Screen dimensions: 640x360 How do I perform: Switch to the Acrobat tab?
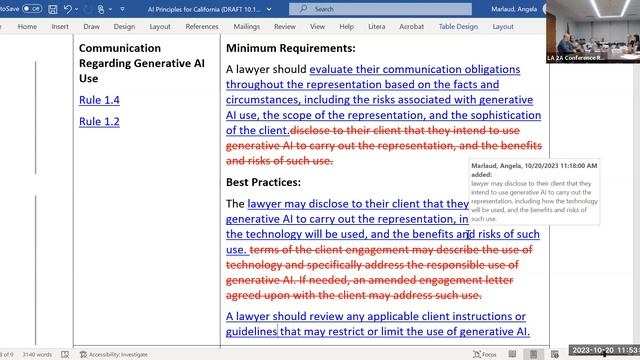pos(411,27)
